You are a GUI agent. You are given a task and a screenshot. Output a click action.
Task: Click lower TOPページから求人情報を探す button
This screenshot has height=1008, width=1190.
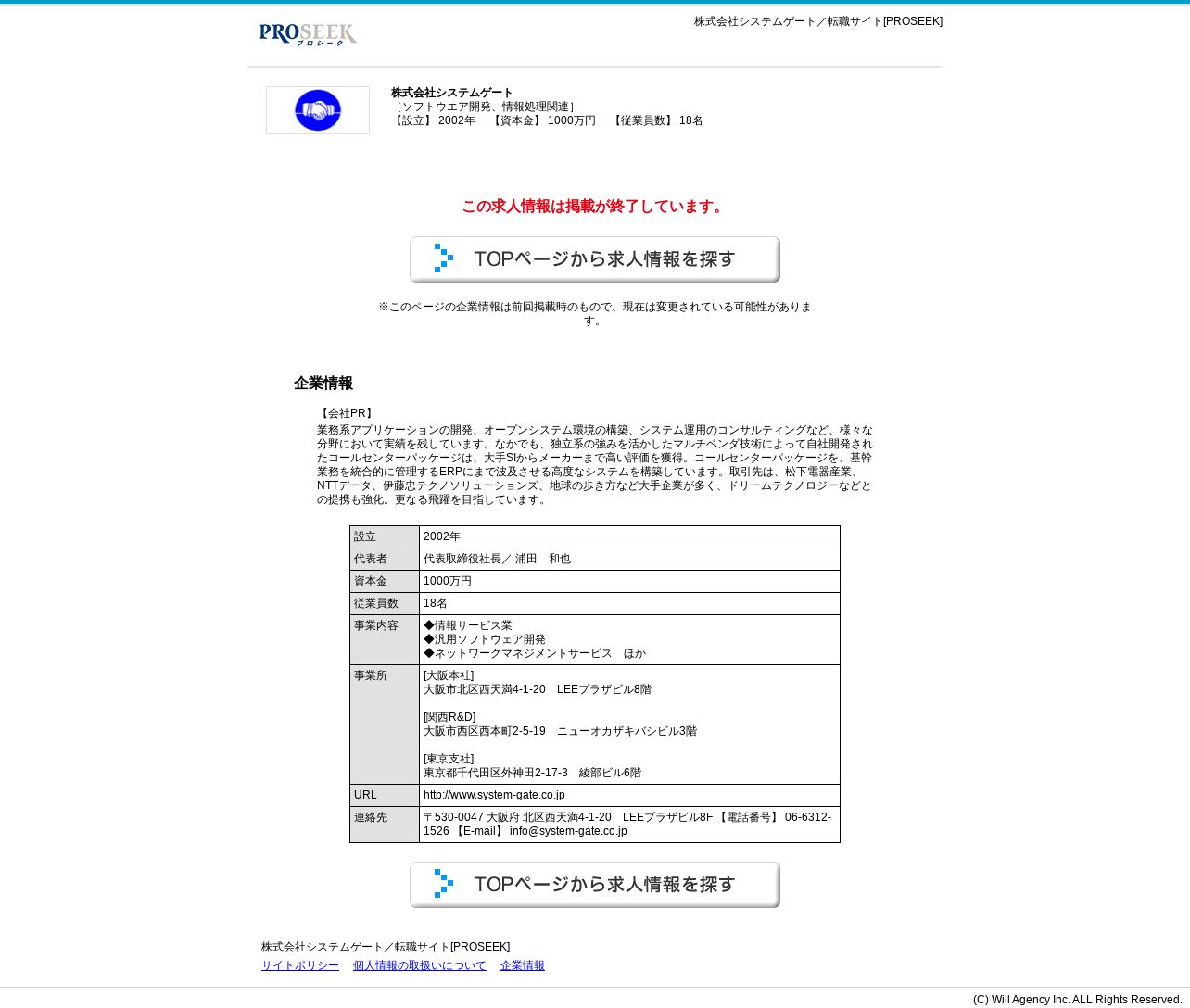pyautogui.click(x=595, y=885)
